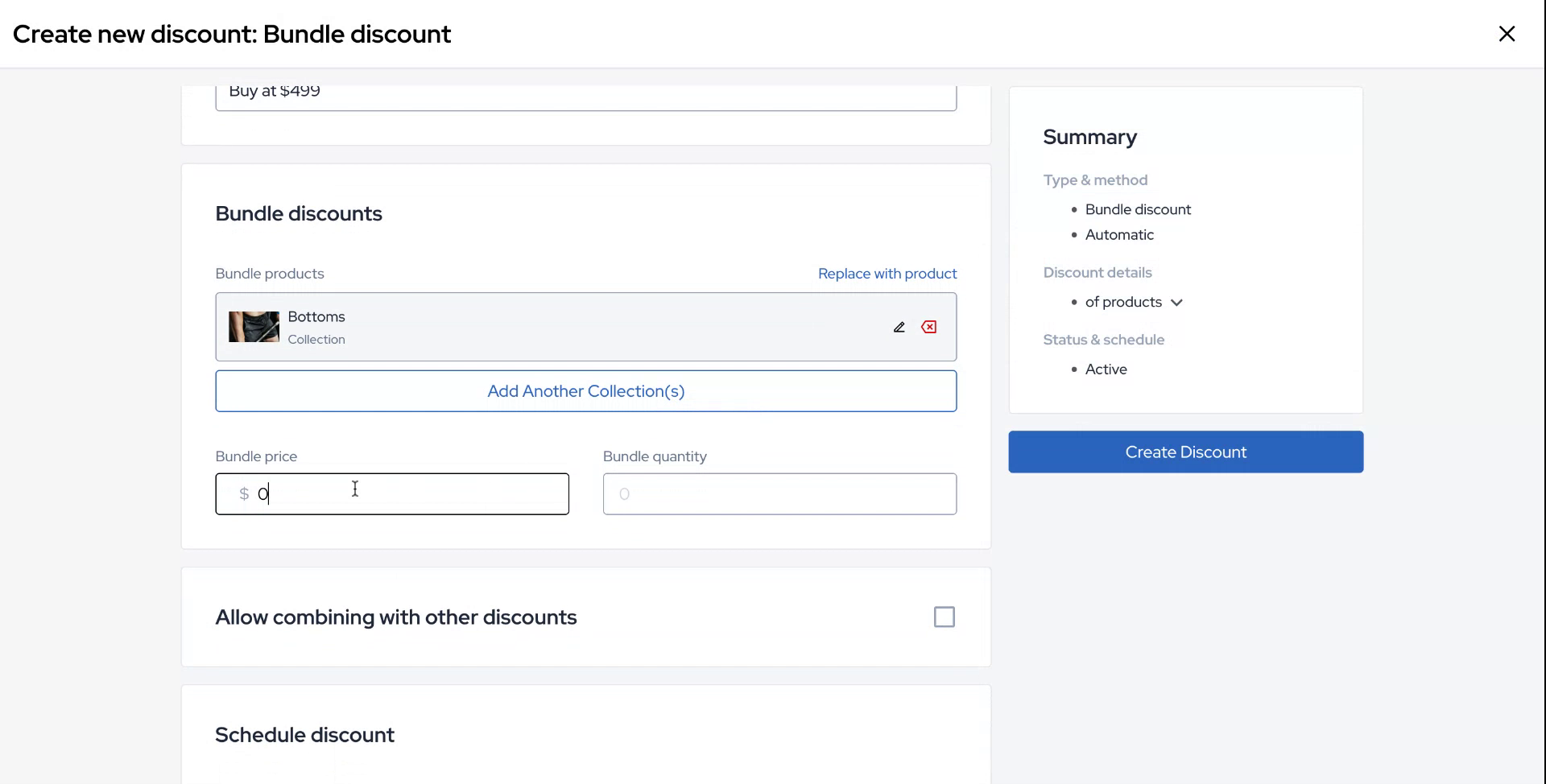The width and height of the screenshot is (1546, 784).
Task: Click Replace with product link
Action: (x=887, y=274)
